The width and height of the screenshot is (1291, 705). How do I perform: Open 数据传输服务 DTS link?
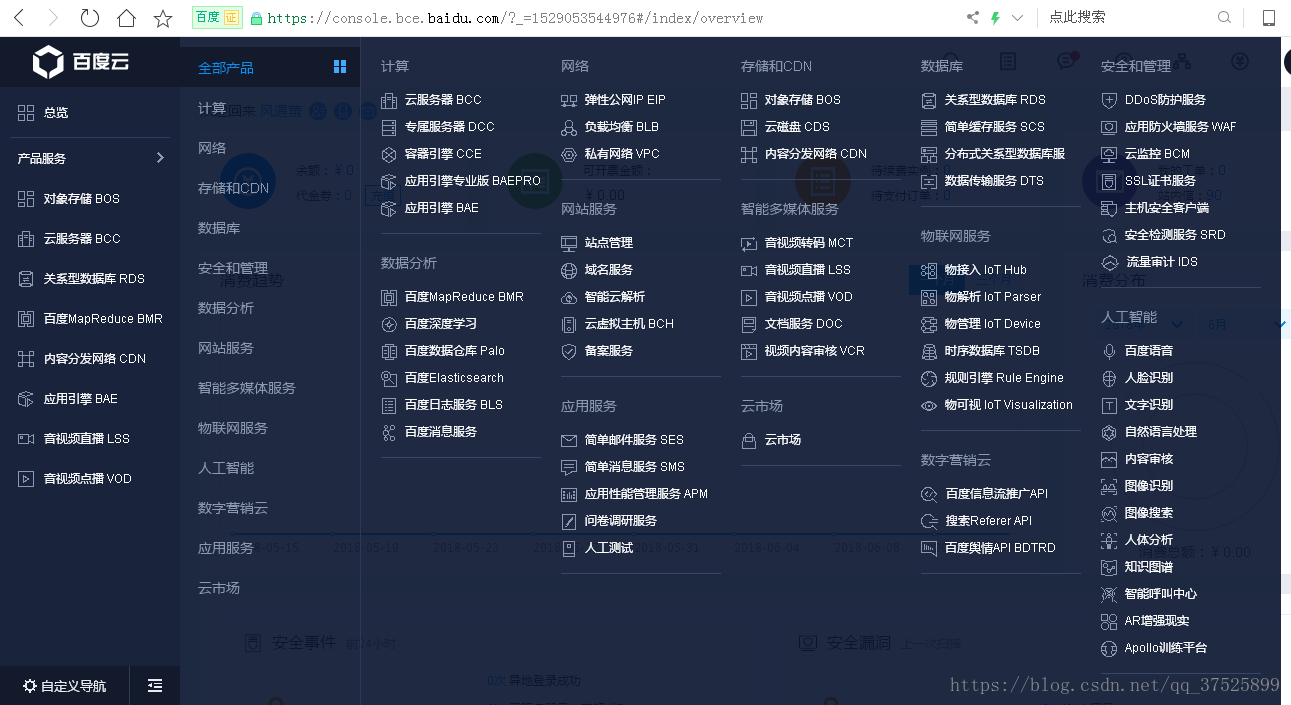(994, 181)
